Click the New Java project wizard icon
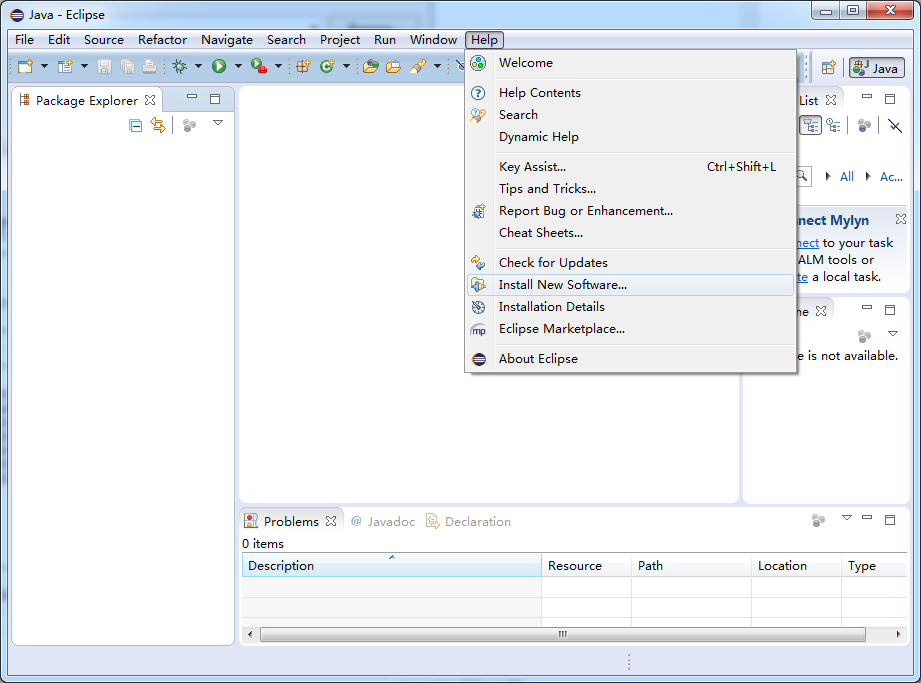The image size is (921, 683). [x=65, y=66]
